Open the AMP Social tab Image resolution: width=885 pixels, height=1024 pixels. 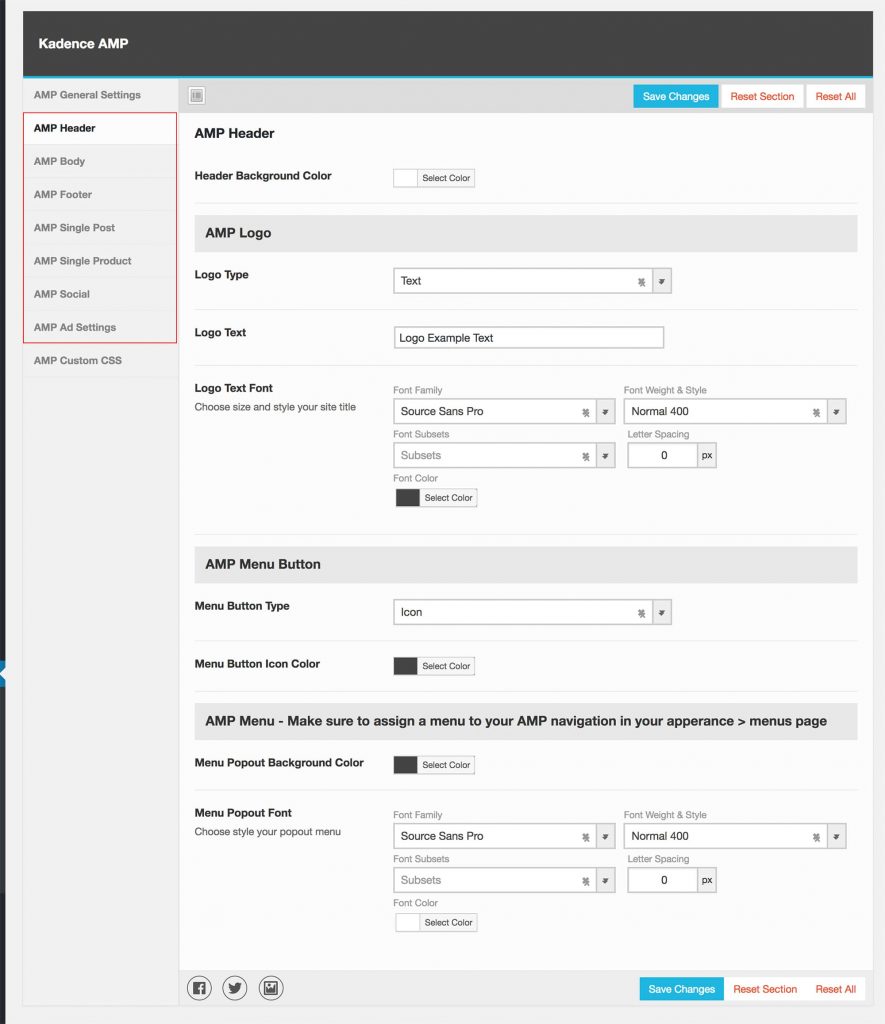click(101, 295)
